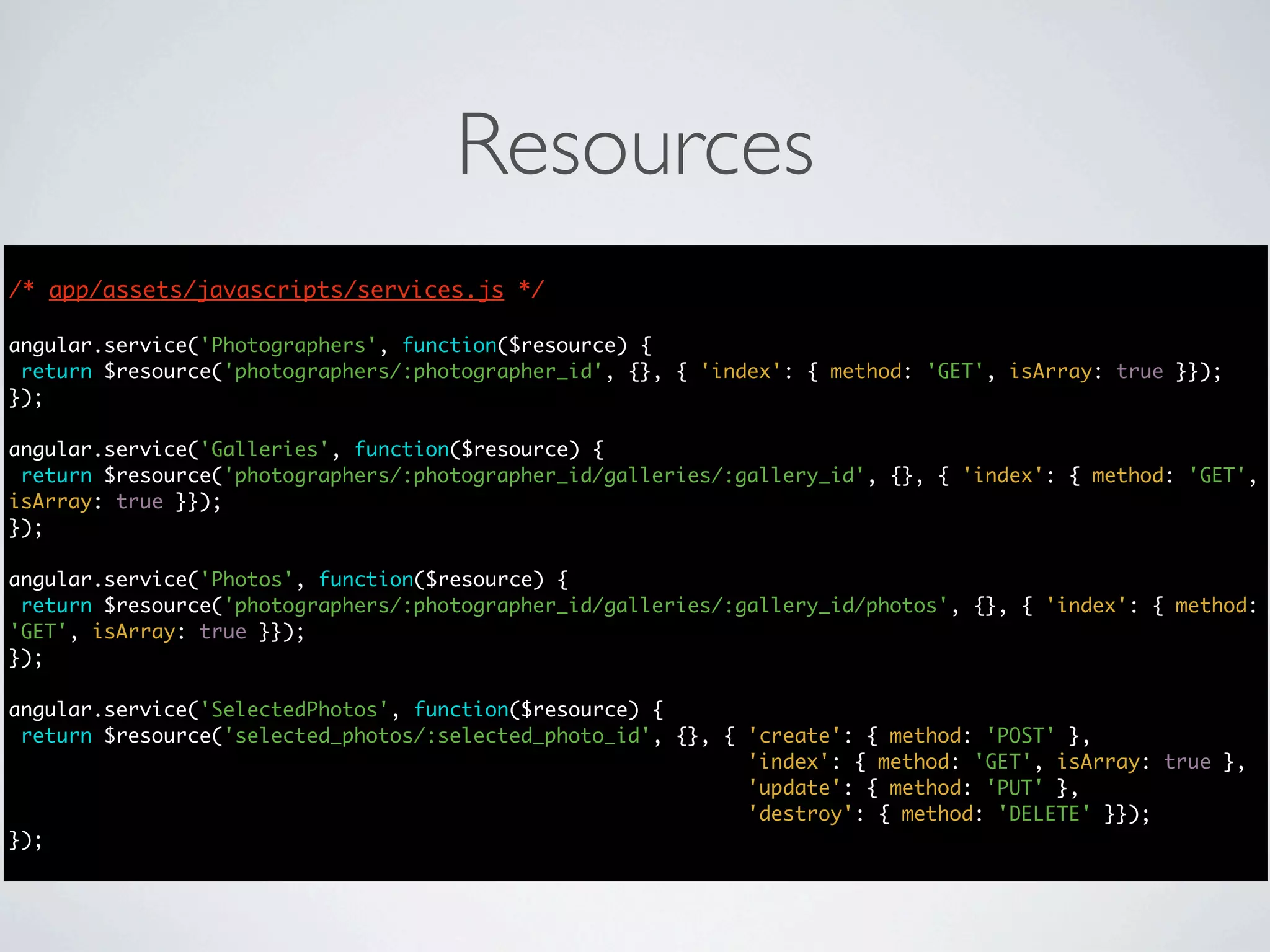The width and height of the screenshot is (1270, 952).
Task: Click the 'photographers/:photographer_id/galleries/:gallery_id/photos' string
Action: [585, 606]
